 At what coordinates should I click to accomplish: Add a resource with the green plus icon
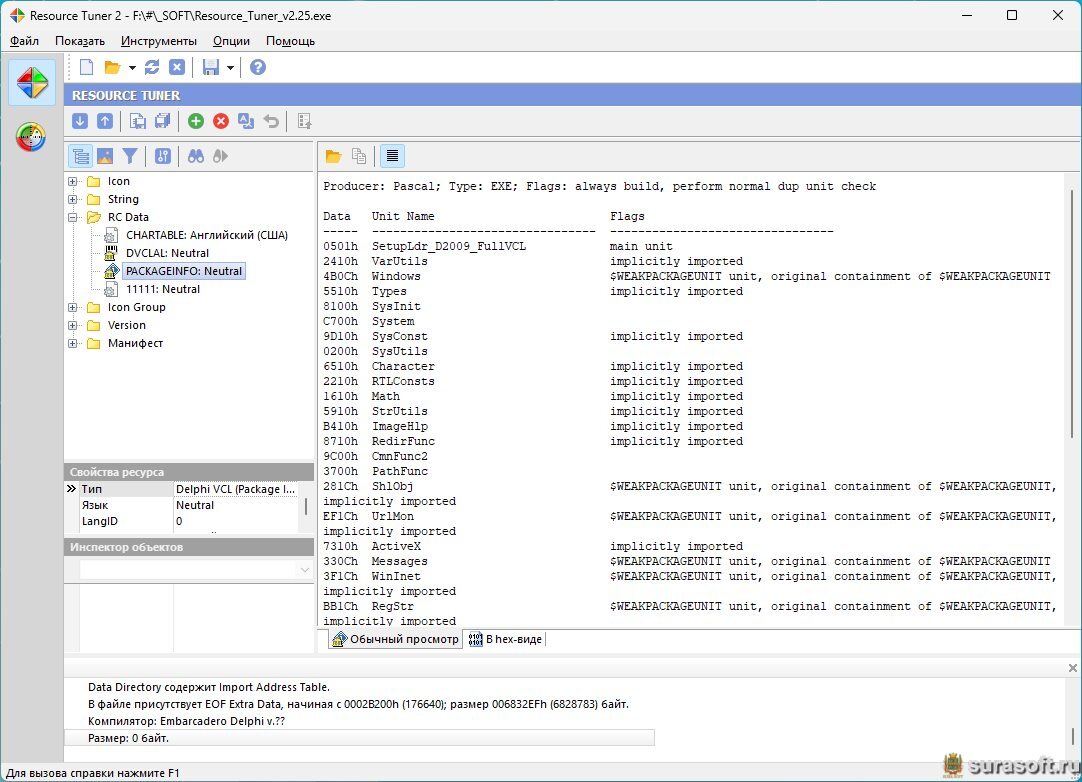(x=196, y=121)
